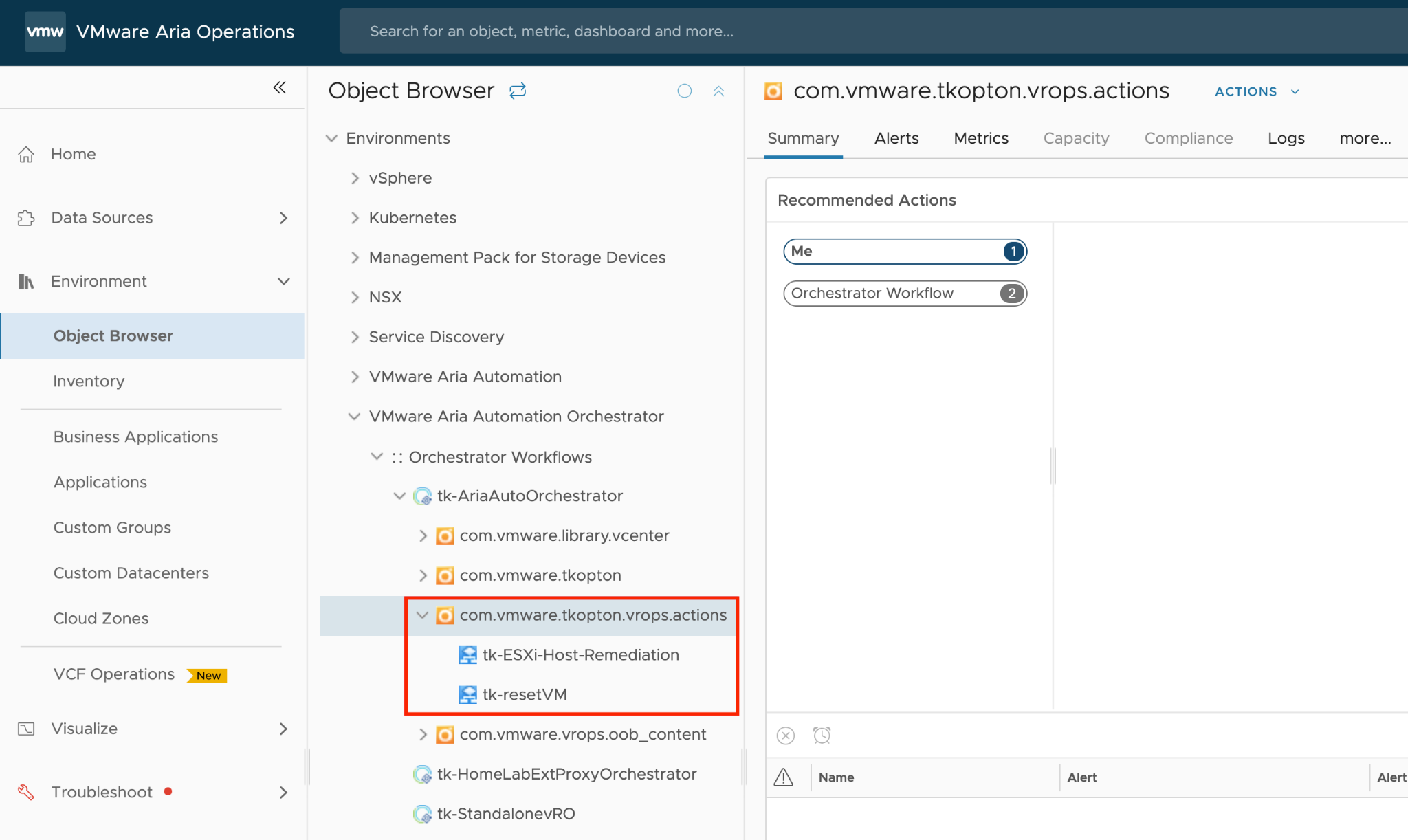
Task: Collapse VMware Aria Automation Orchestrator node
Action: coord(354,417)
